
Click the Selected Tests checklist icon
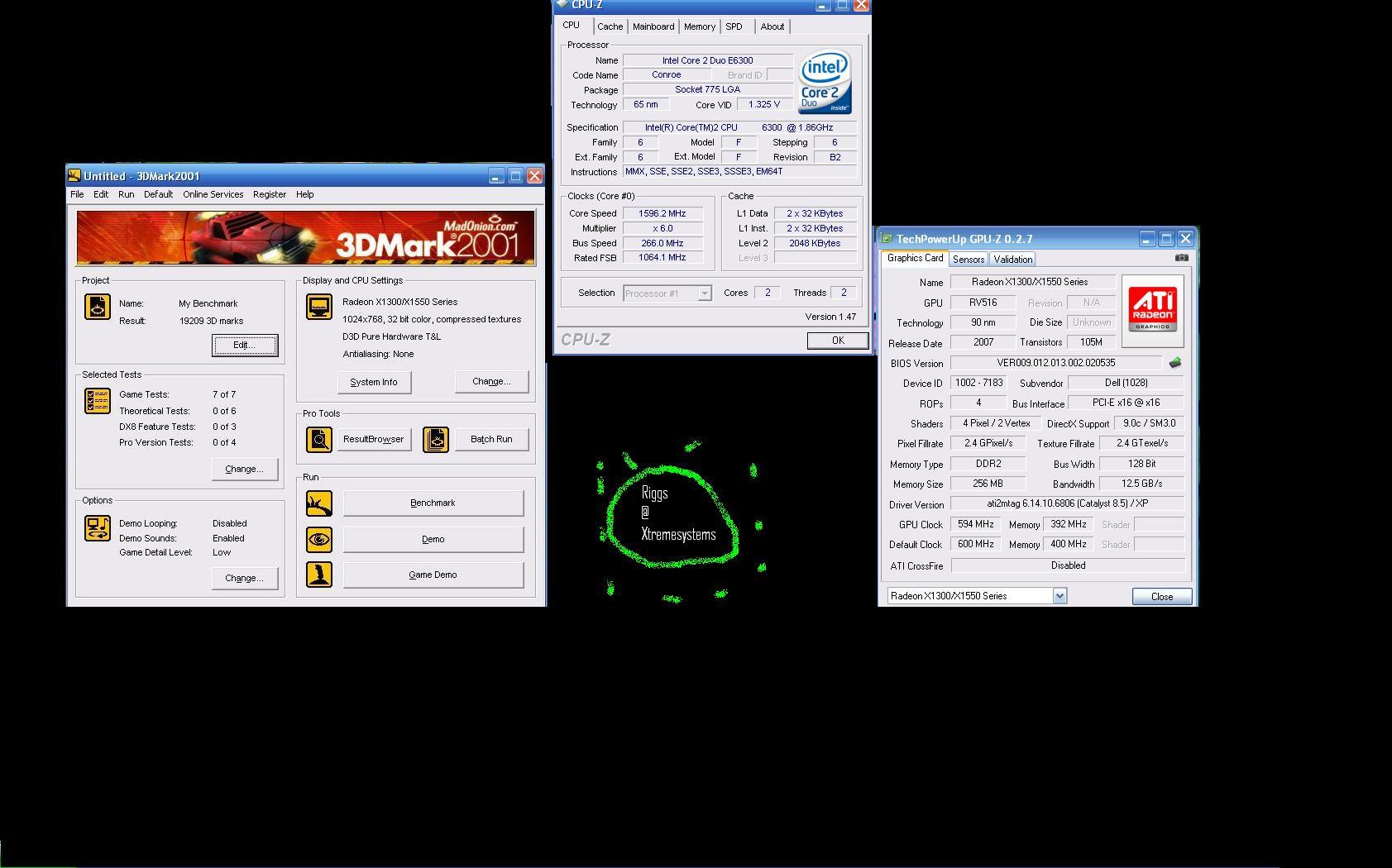pos(98,401)
